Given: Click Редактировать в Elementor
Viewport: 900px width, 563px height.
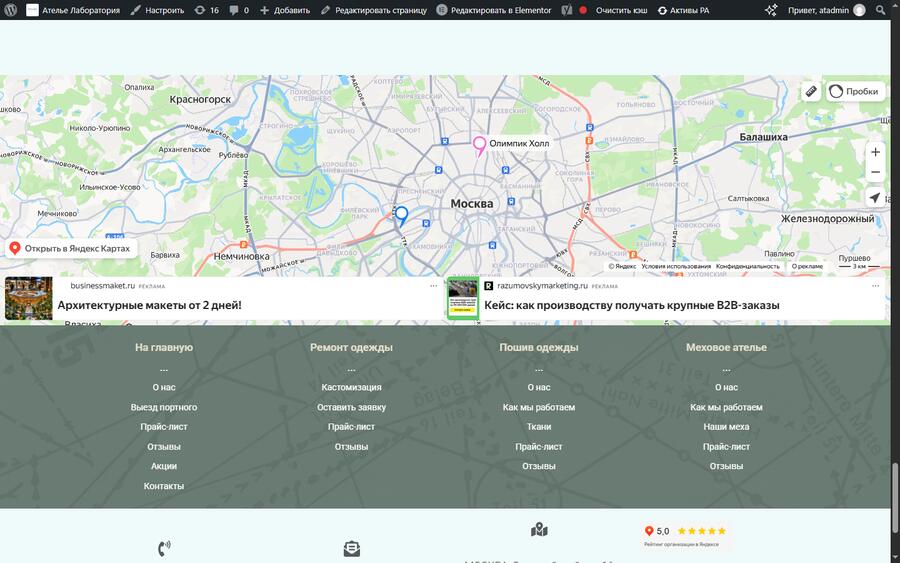Looking at the screenshot, I should tap(494, 10).
